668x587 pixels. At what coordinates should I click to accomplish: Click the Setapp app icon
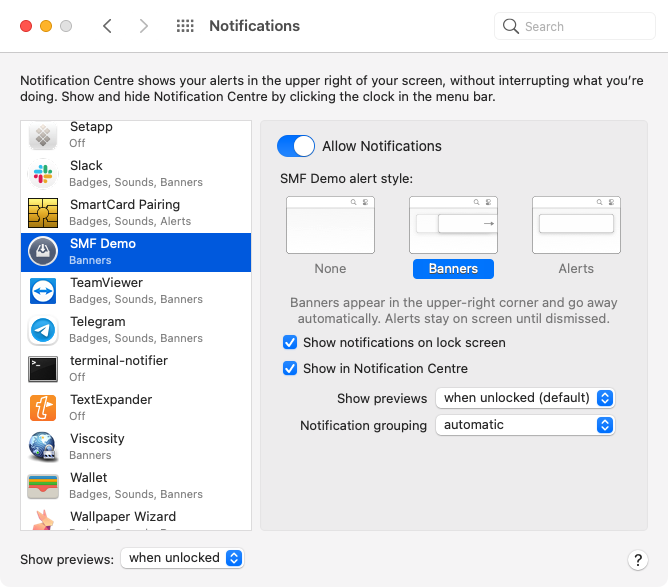click(43, 135)
